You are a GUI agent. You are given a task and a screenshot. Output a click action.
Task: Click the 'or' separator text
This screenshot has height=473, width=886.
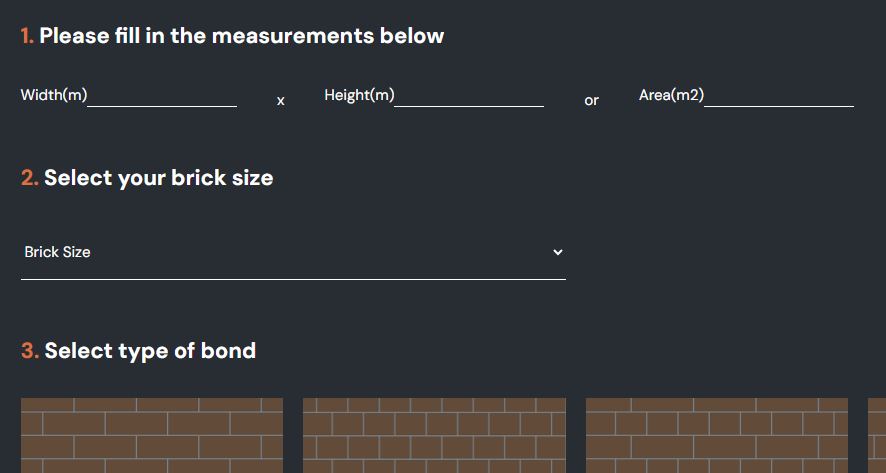point(591,101)
